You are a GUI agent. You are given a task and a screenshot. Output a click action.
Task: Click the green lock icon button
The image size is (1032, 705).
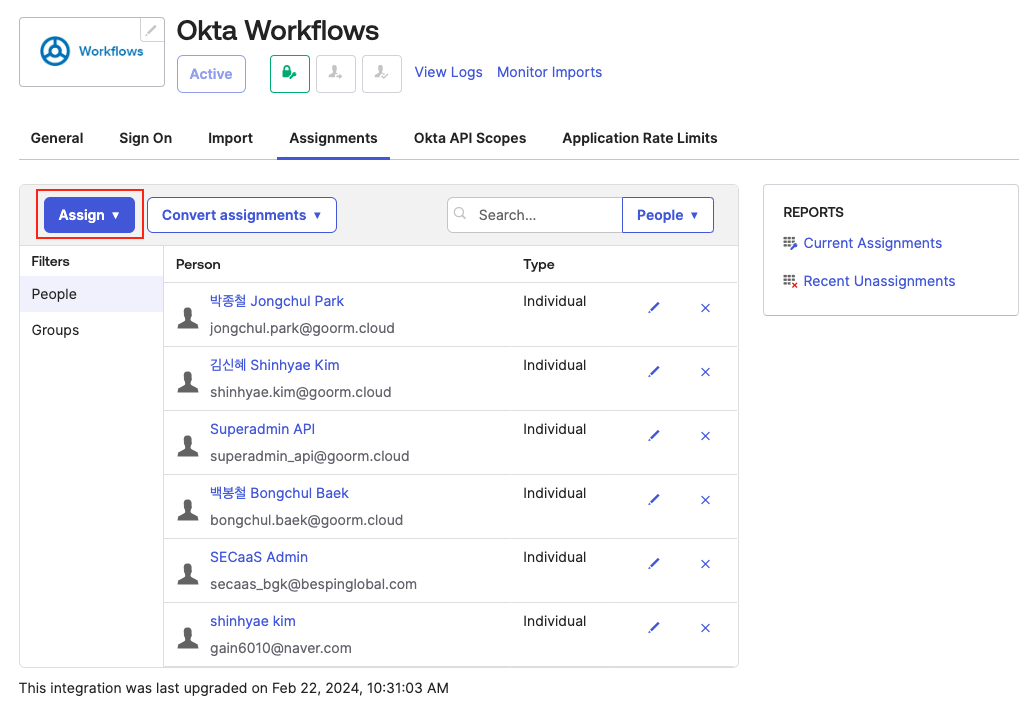click(289, 73)
